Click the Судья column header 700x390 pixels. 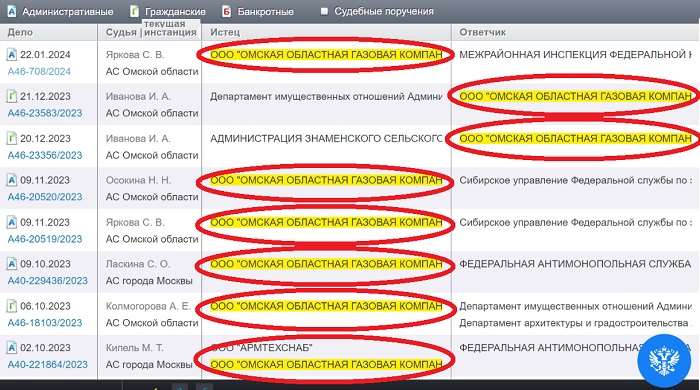(121, 32)
